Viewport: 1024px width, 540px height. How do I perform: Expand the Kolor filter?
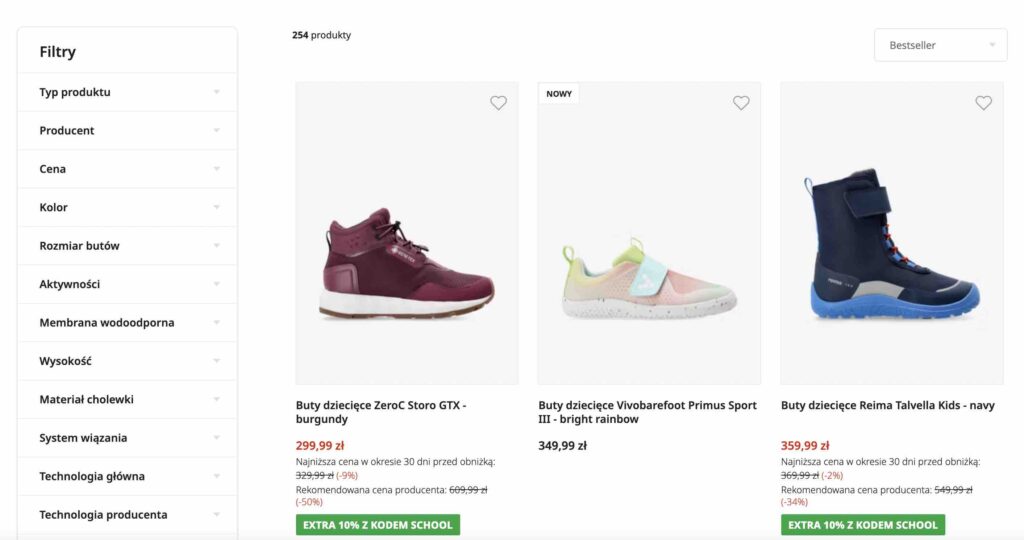(x=127, y=207)
